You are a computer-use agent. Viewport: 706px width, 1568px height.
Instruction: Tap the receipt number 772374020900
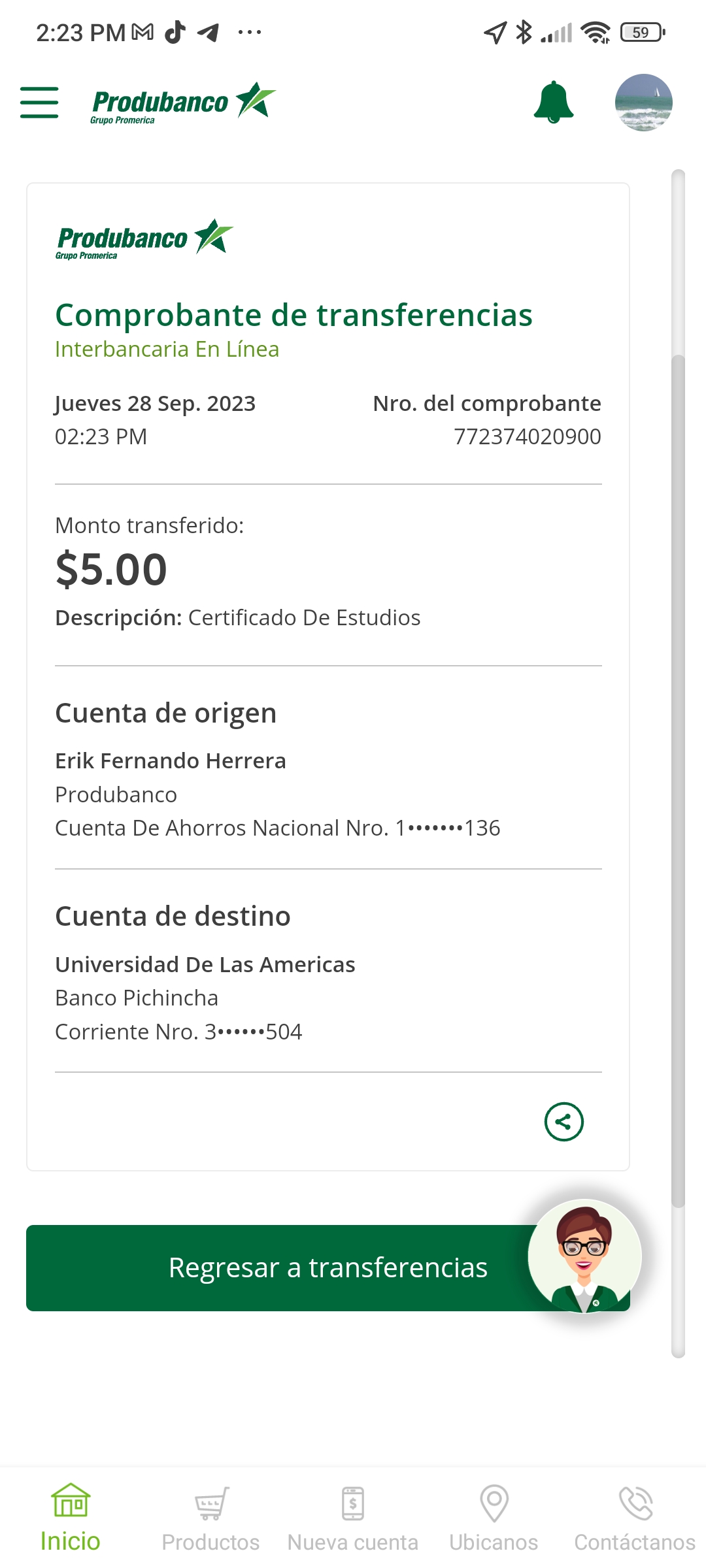(x=527, y=436)
